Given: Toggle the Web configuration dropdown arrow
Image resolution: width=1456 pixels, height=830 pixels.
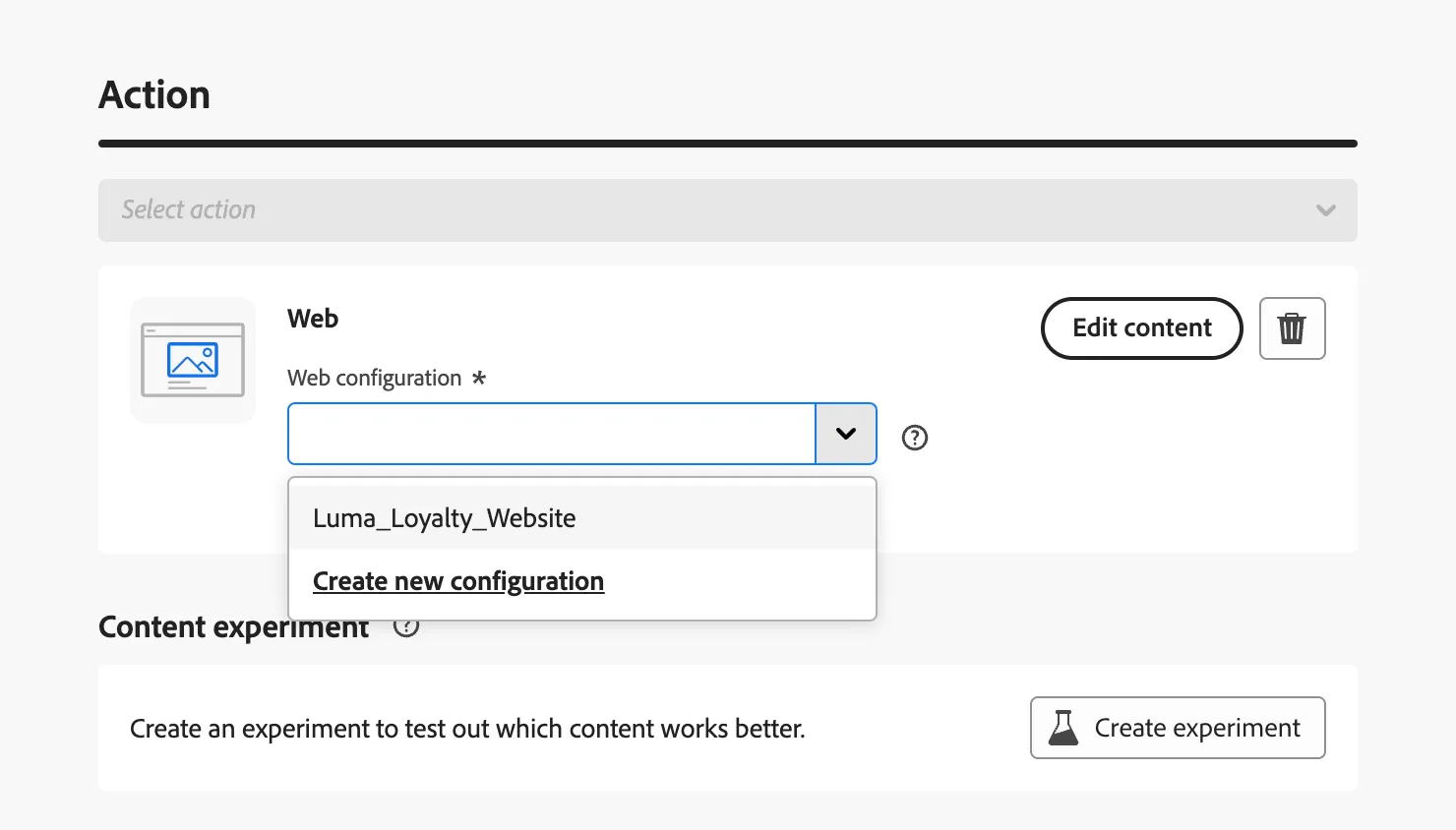Looking at the screenshot, I should (846, 434).
